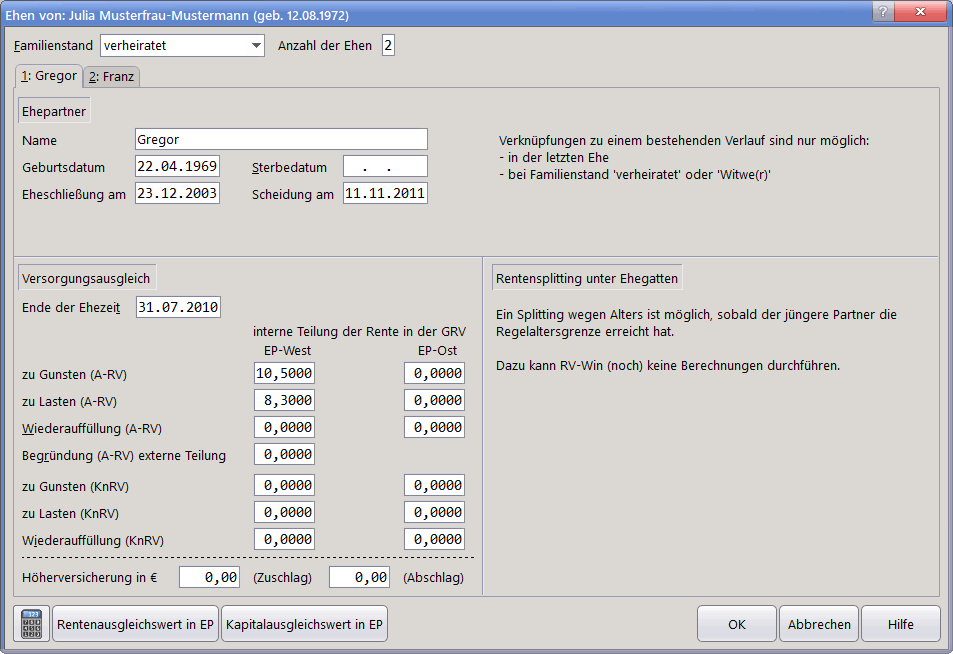Viewport: 953px width, 654px height.
Task: Click the Scheidung am date field
Action: pyautogui.click(x=385, y=194)
